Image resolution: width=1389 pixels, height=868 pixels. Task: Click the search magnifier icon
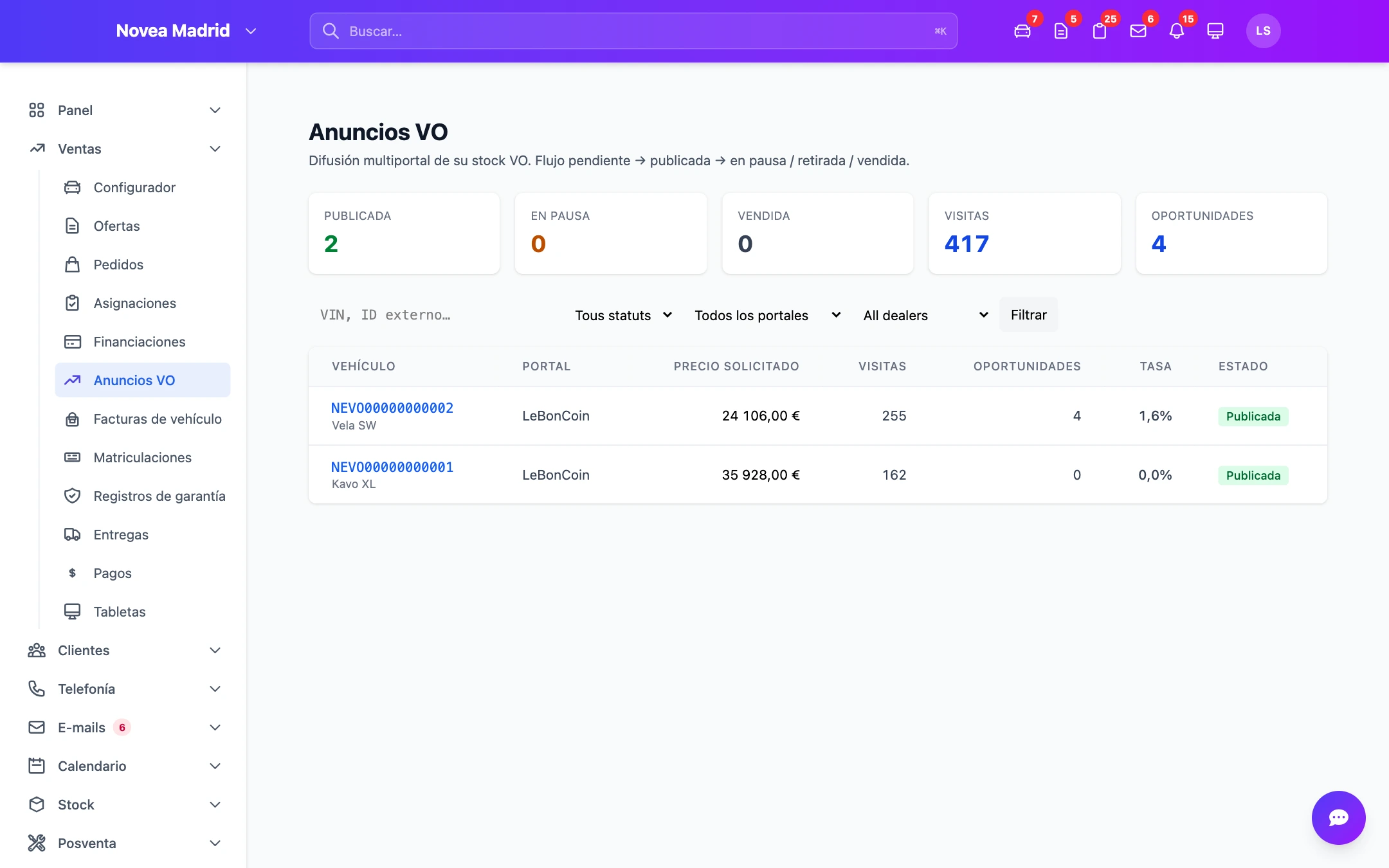(x=331, y=31)
